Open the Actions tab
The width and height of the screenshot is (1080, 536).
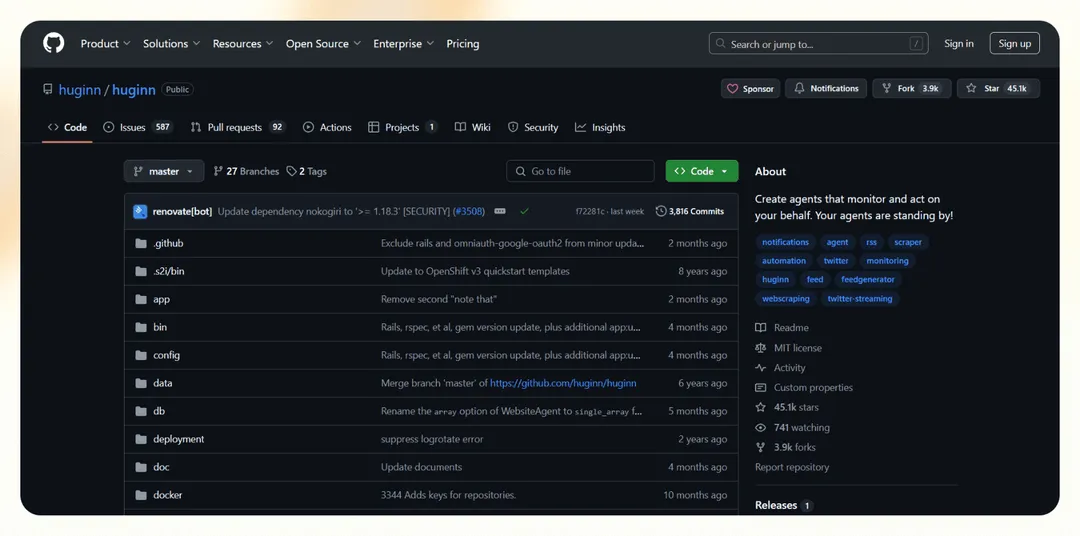coord(327,127)
